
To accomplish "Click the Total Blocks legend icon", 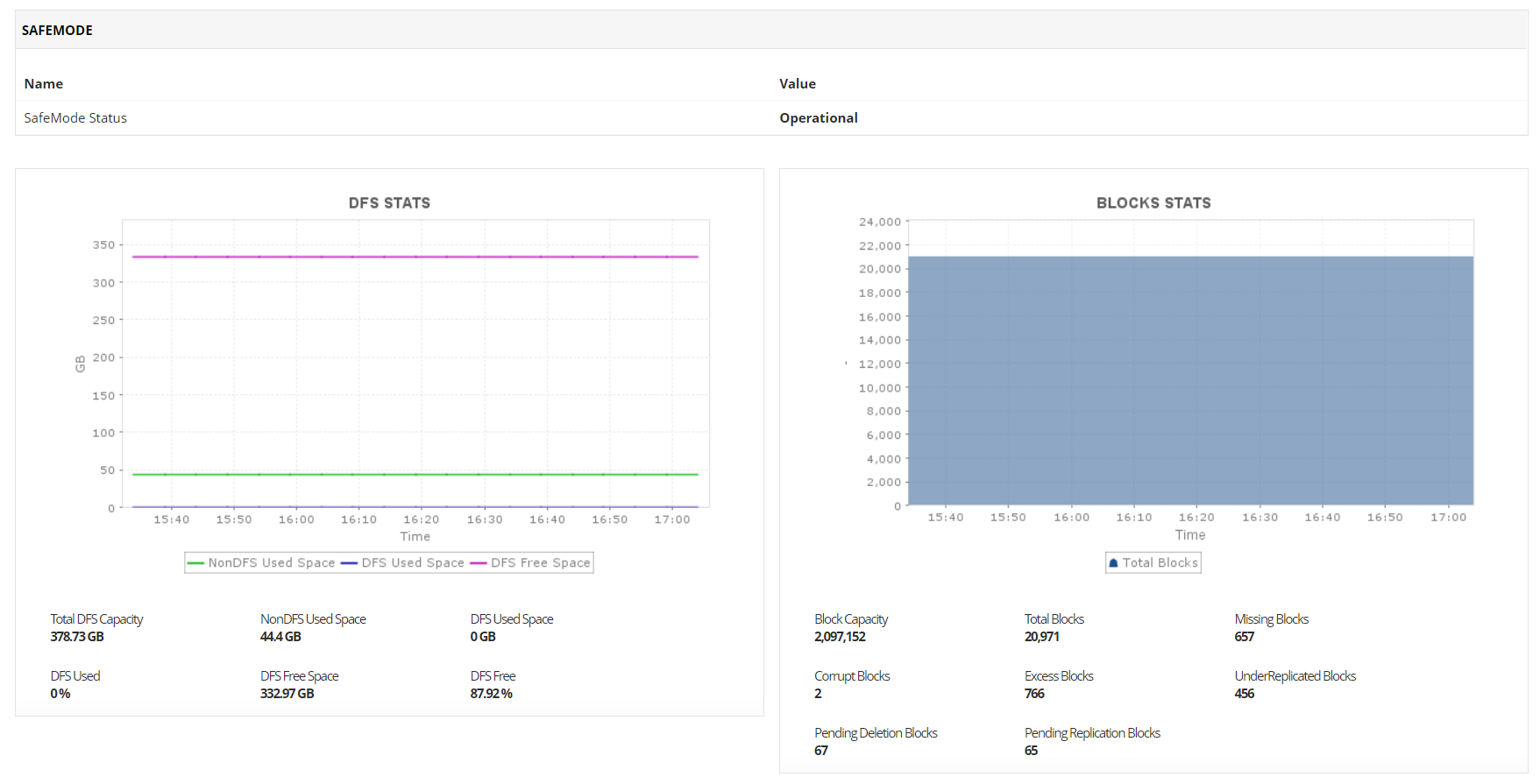I will (1114, 563).
